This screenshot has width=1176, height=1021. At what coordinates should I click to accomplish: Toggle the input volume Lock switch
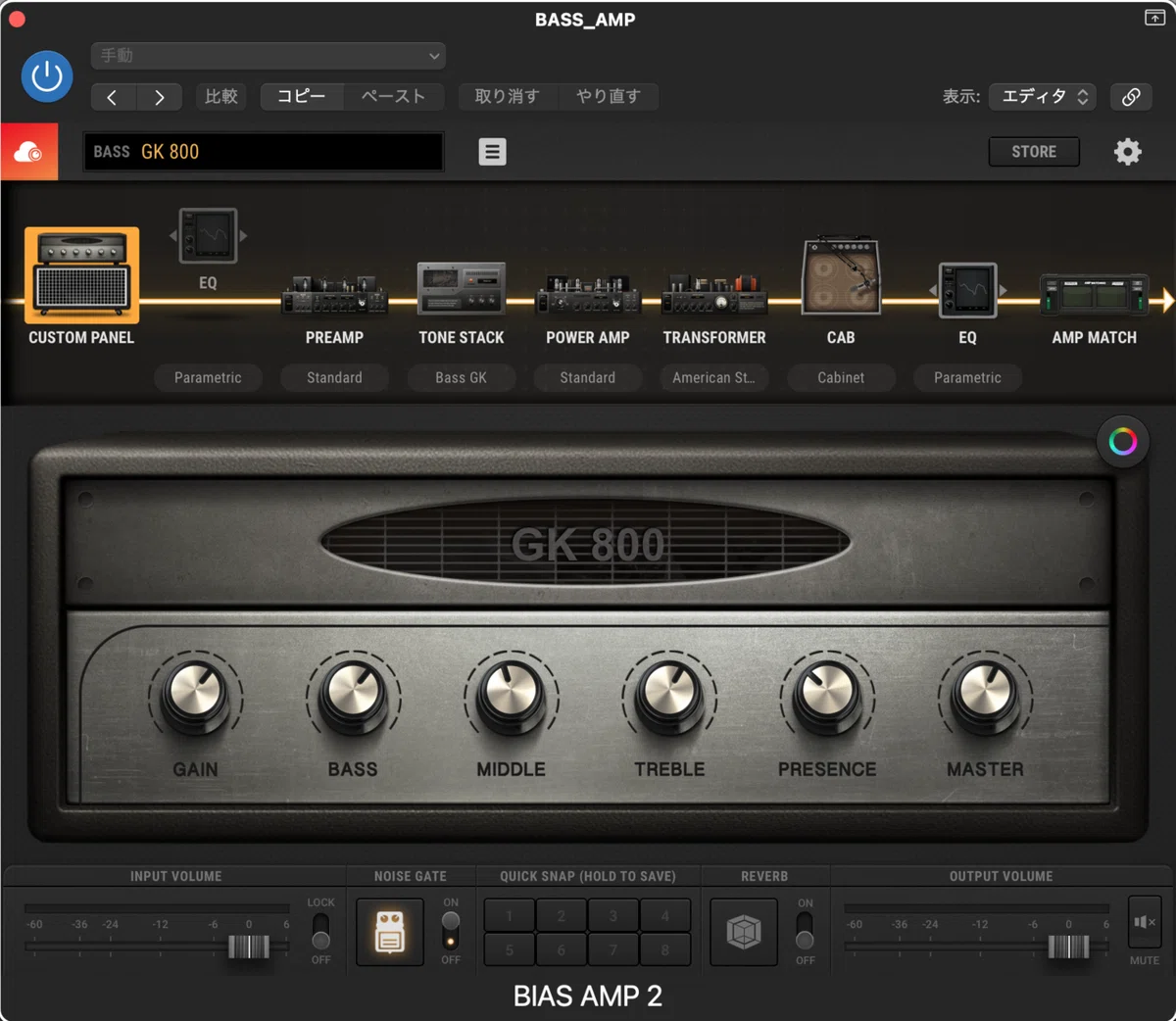point(320,931)
